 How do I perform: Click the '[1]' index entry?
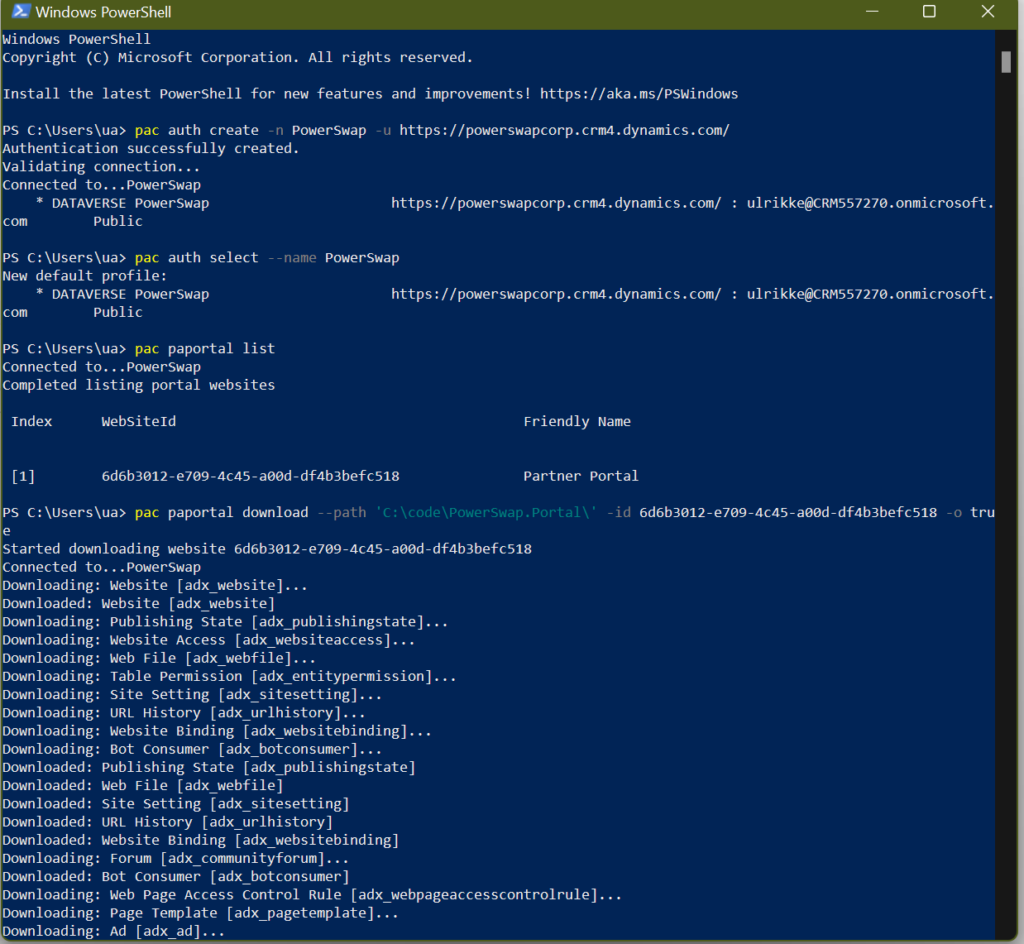click(23, 477)
